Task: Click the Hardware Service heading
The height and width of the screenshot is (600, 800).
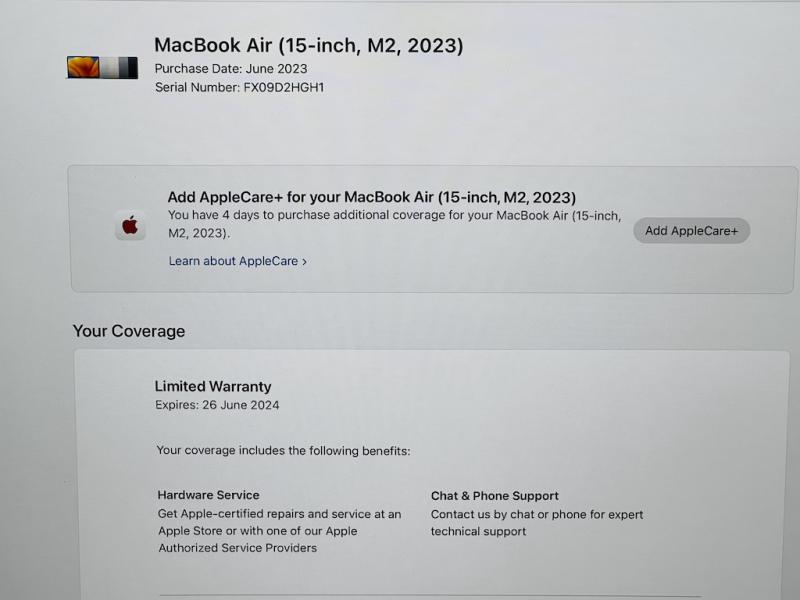Action: click(x=208, y=495)
